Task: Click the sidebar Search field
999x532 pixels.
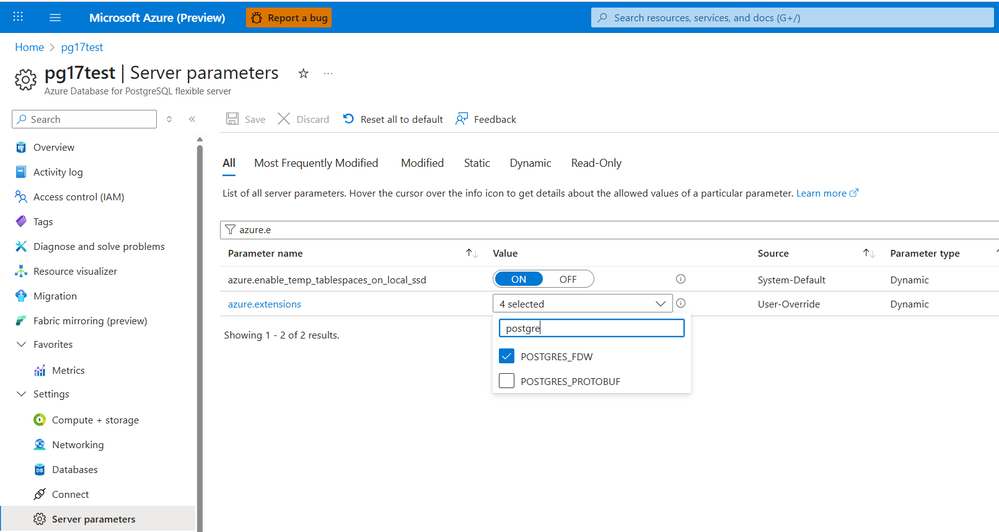Action: (x=84, y=119)
